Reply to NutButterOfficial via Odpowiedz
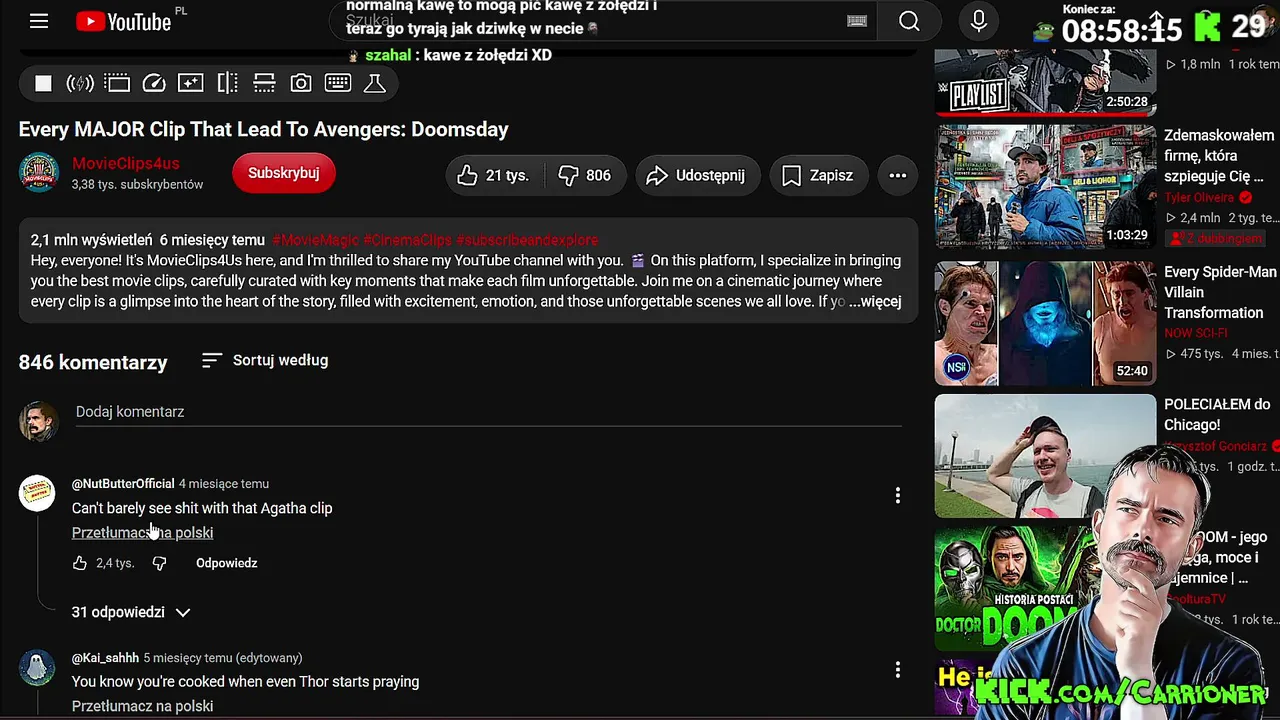 tap(227, 563)
